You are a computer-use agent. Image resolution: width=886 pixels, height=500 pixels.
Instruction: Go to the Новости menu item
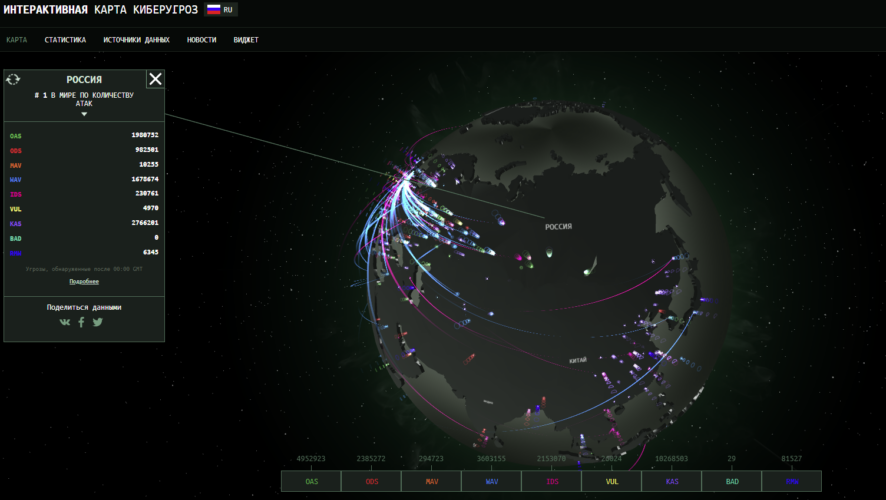(201, 40)
